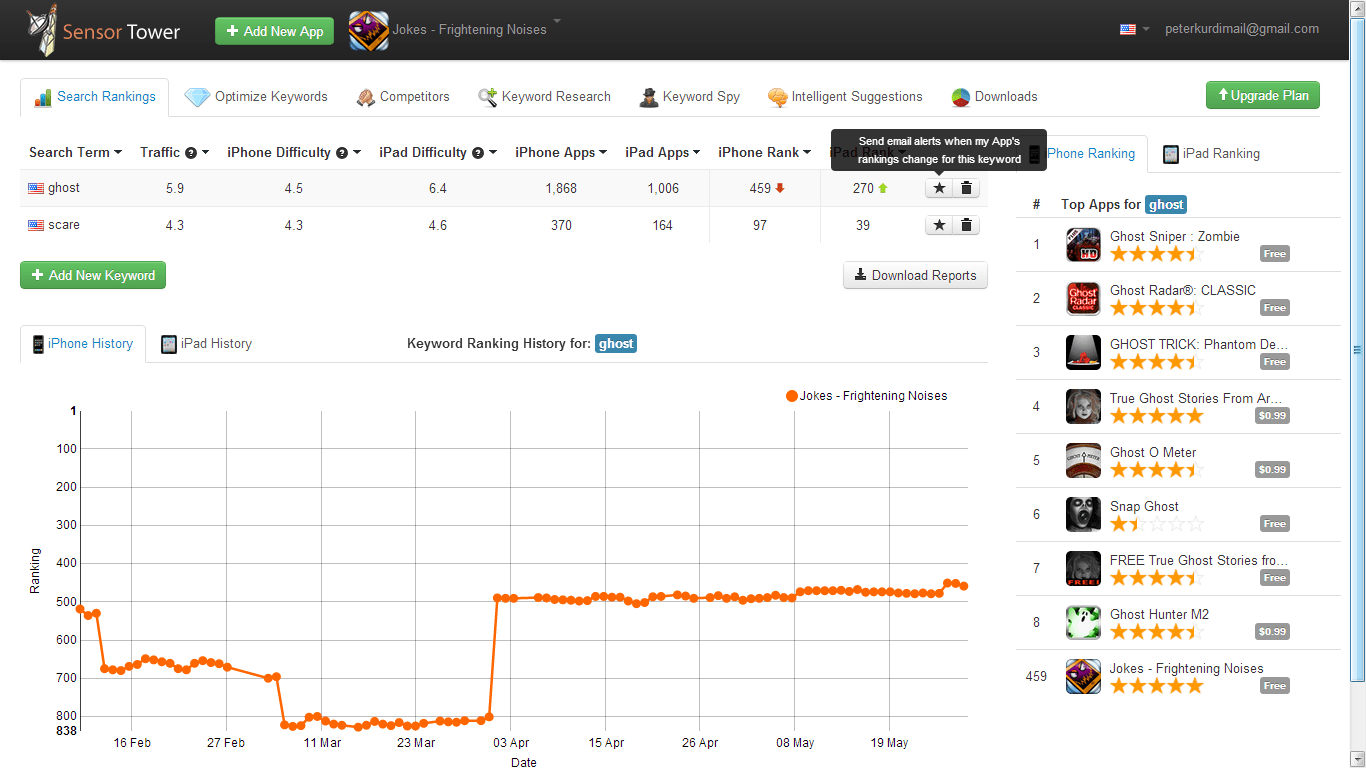The height and width of the screenshot is (768, 1366).
Task: Sort by iPhone Difficulty column
Action: coord(293,152)
